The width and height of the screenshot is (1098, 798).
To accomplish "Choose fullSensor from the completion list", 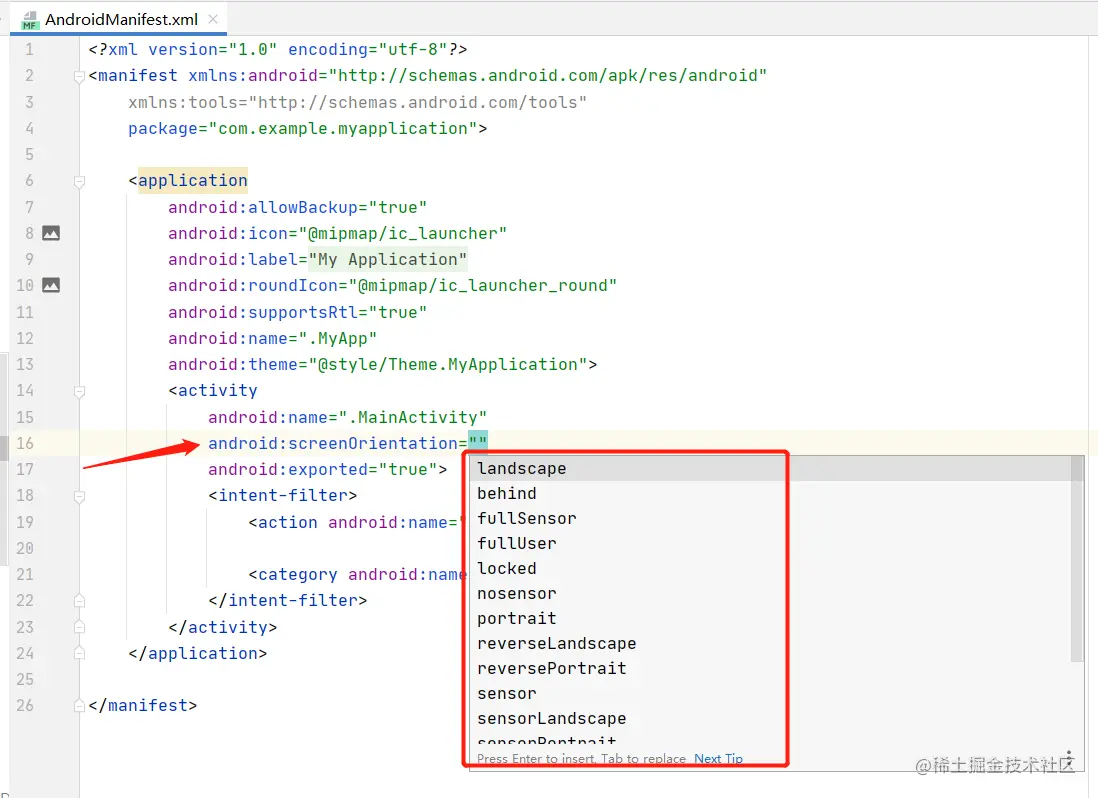I will [770, 519].
